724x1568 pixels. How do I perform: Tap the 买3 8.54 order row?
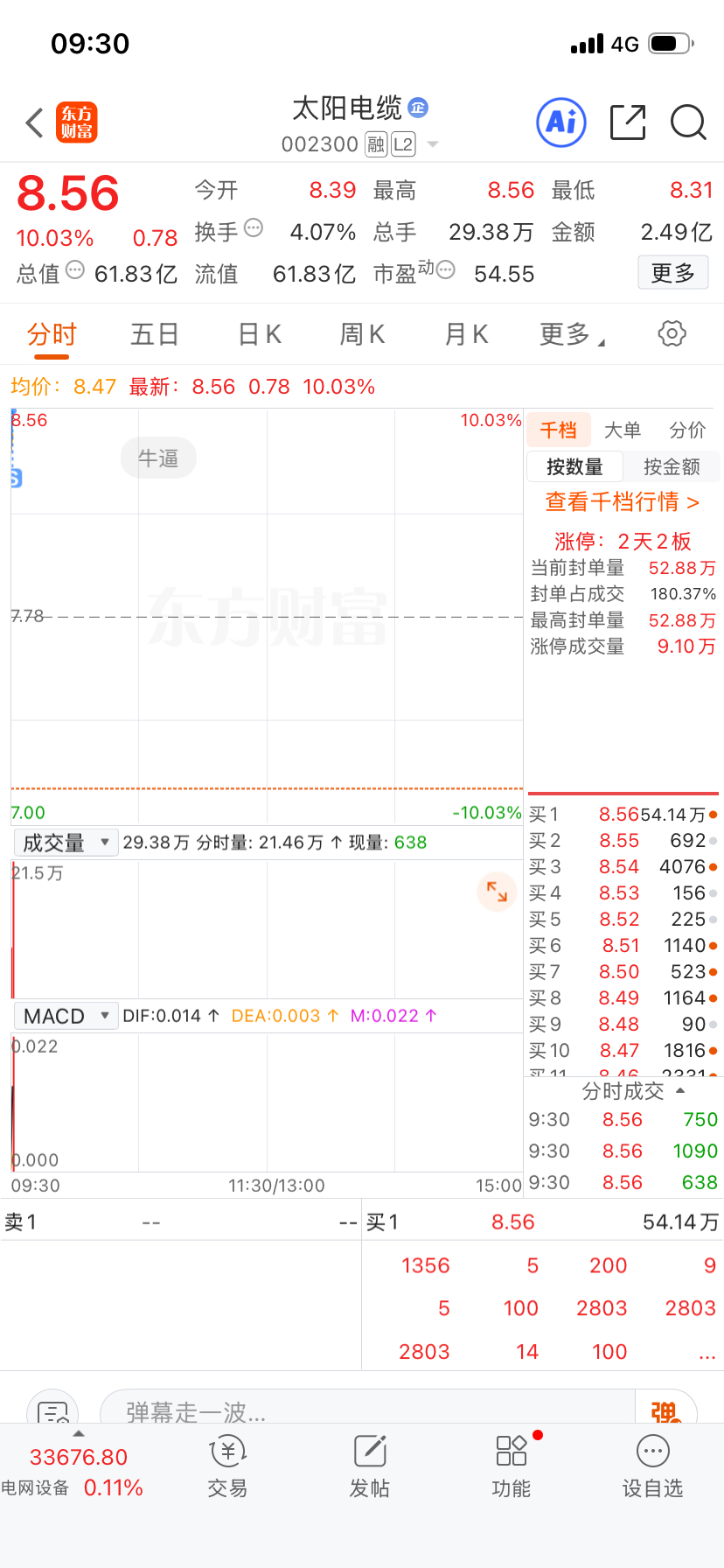point(623,867)
